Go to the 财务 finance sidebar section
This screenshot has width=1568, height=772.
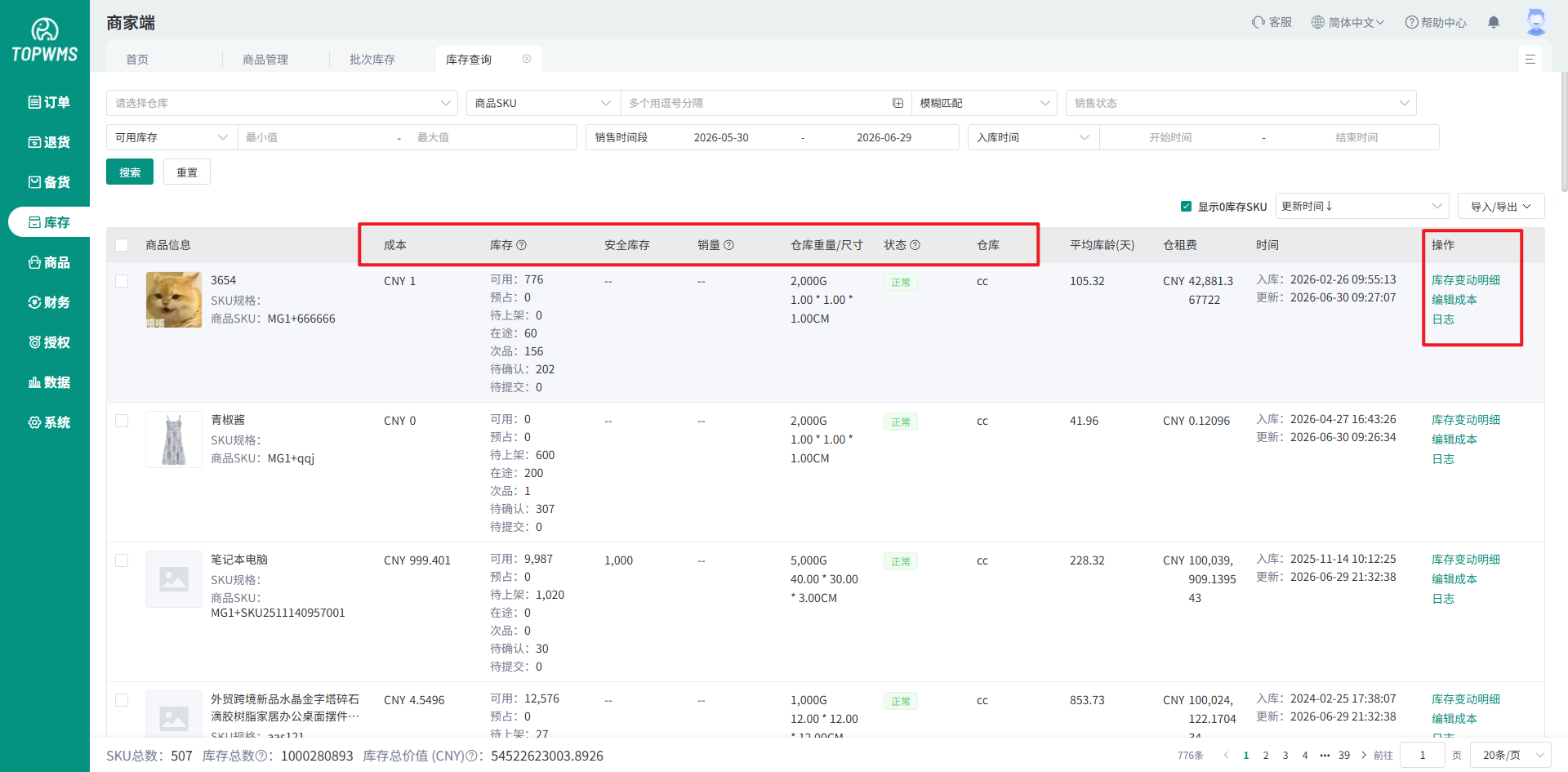point(49,302)
